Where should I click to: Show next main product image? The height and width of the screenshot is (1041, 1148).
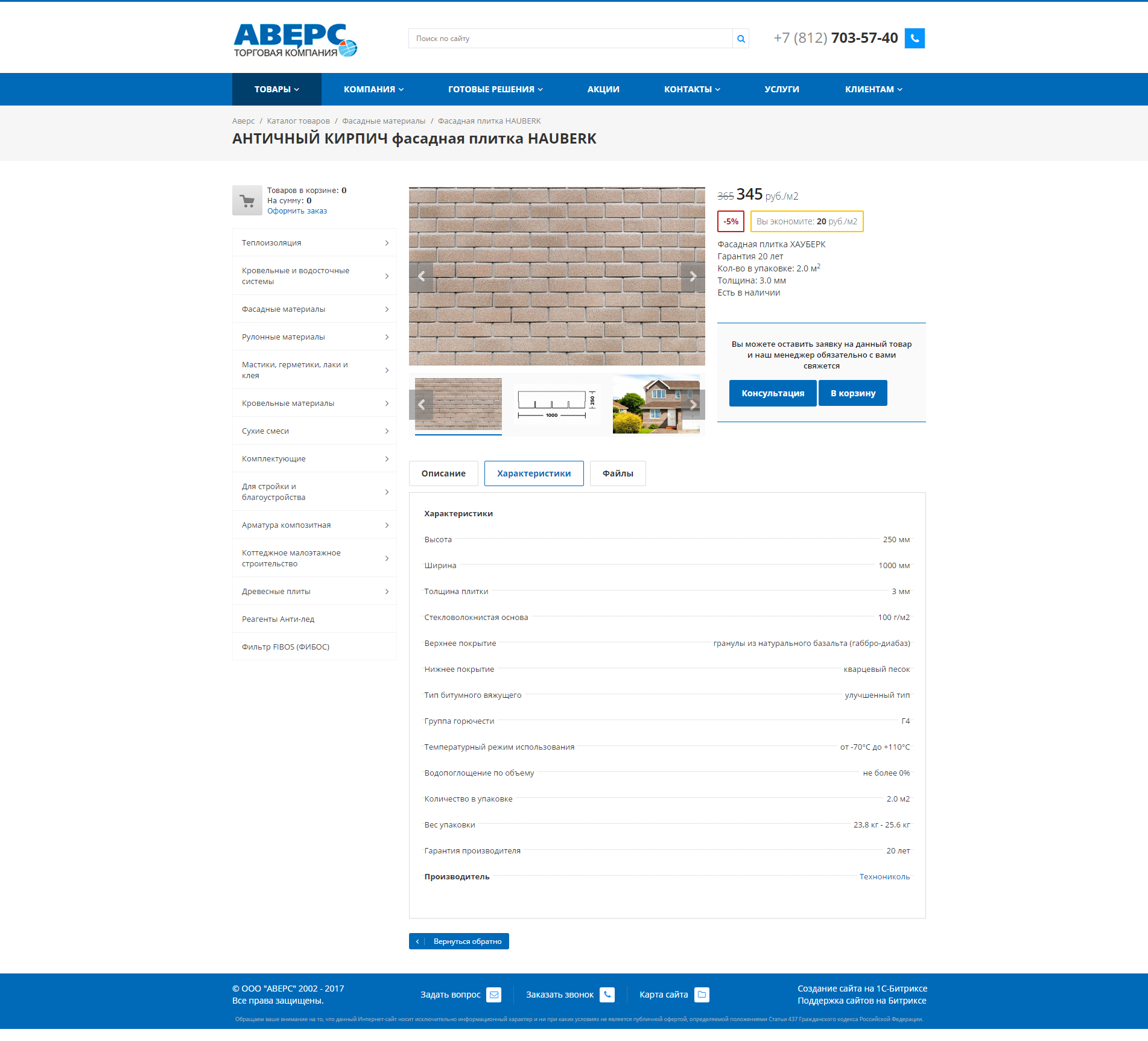tap(693, 276)
